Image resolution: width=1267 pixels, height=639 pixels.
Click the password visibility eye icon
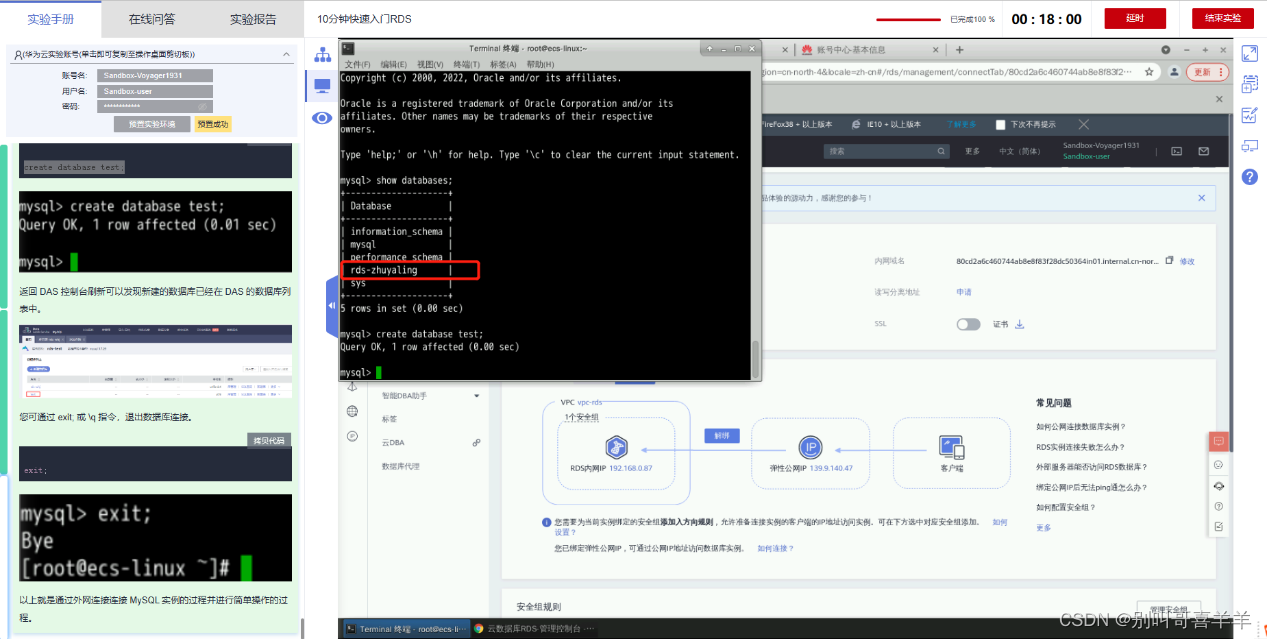[202, 106]
